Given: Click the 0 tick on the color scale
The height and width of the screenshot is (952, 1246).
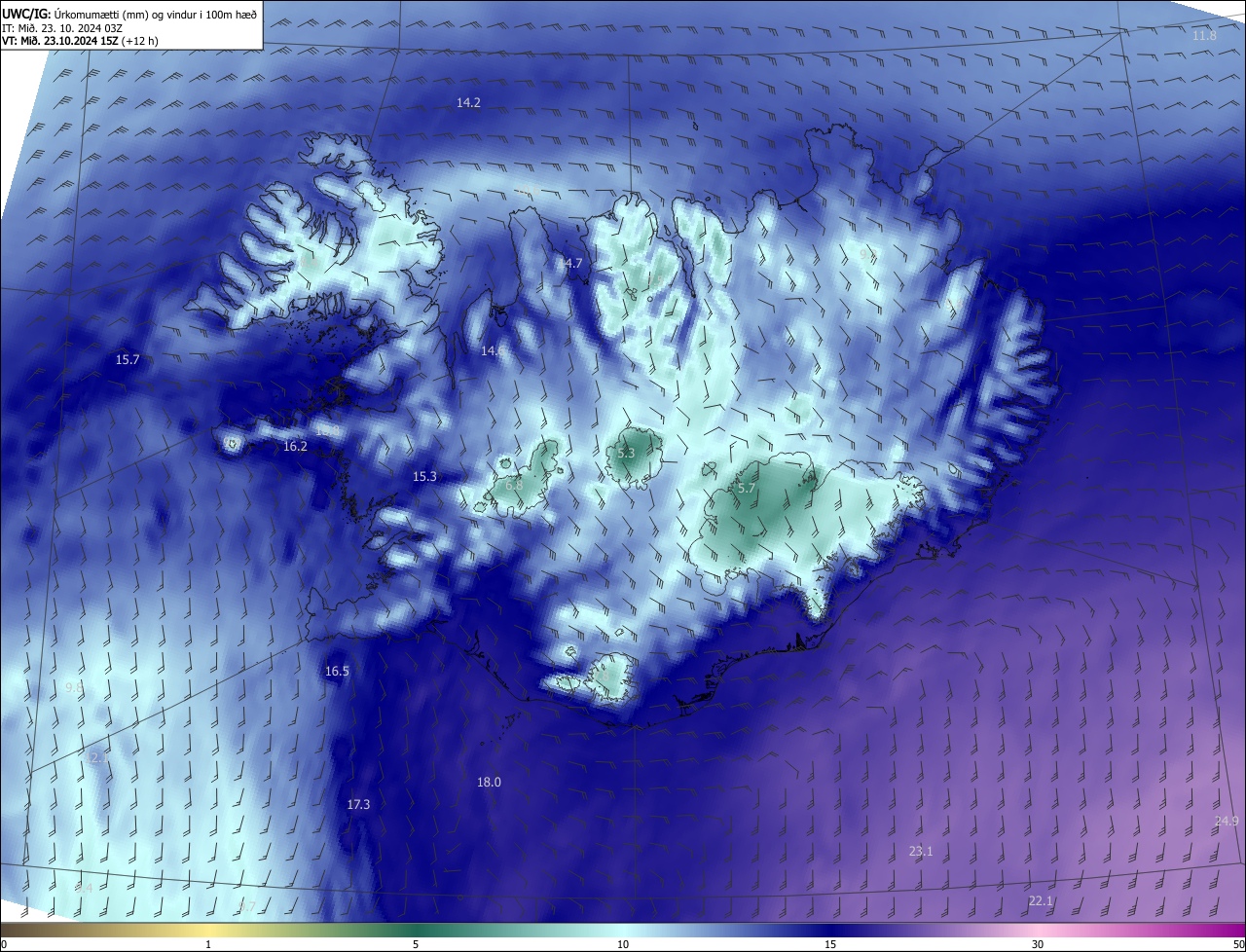Looking at the screenshot, I should point(4,944).
